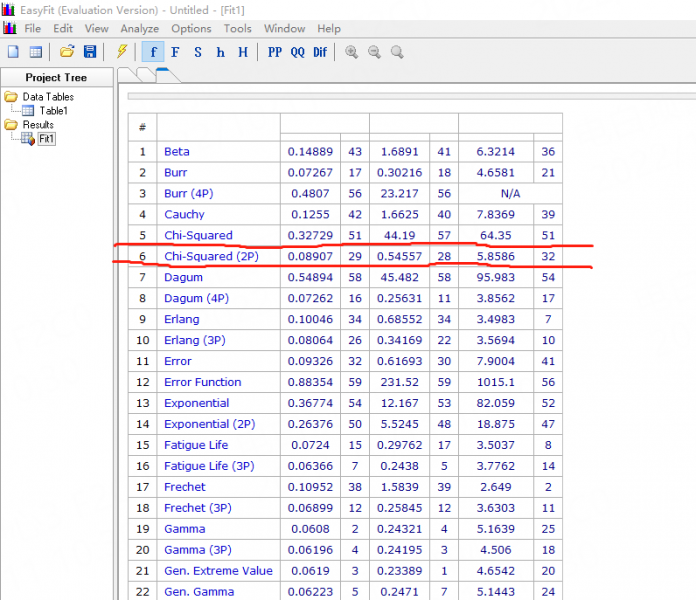
Task: Show the PP plot
Action: 274,52
